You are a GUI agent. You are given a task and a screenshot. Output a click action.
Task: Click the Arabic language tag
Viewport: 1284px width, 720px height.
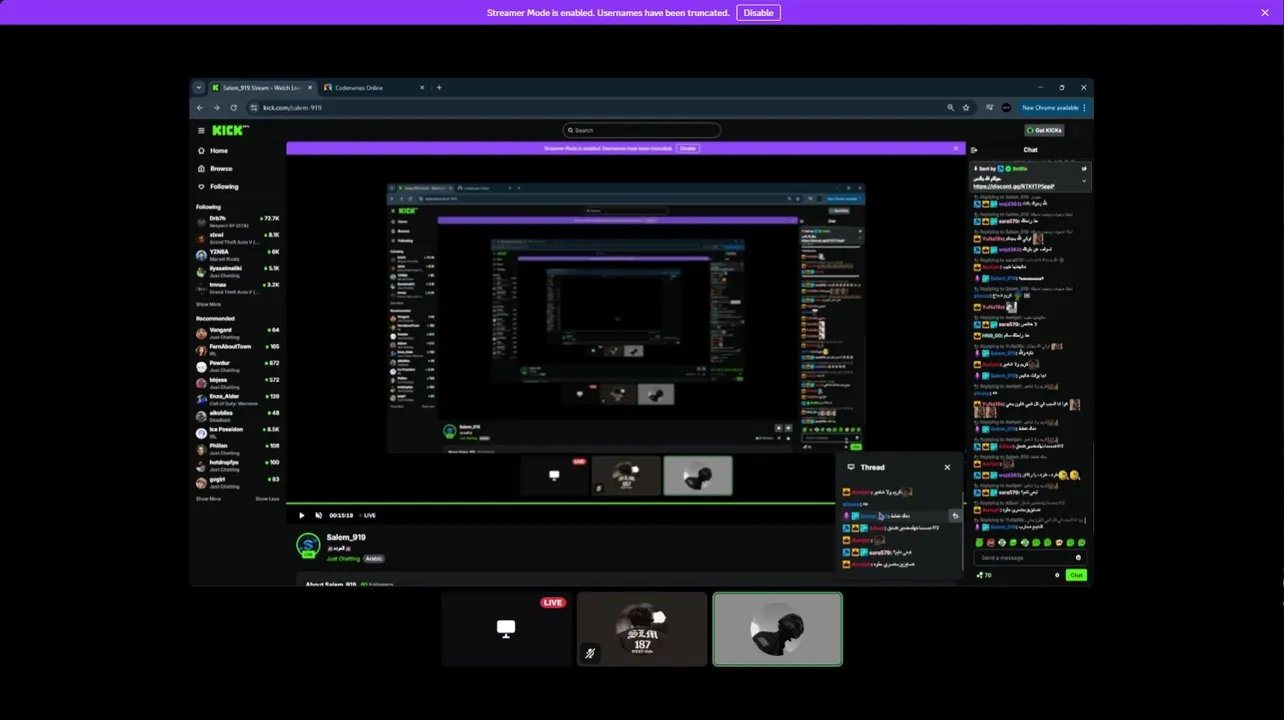click(x=373, y=558)
